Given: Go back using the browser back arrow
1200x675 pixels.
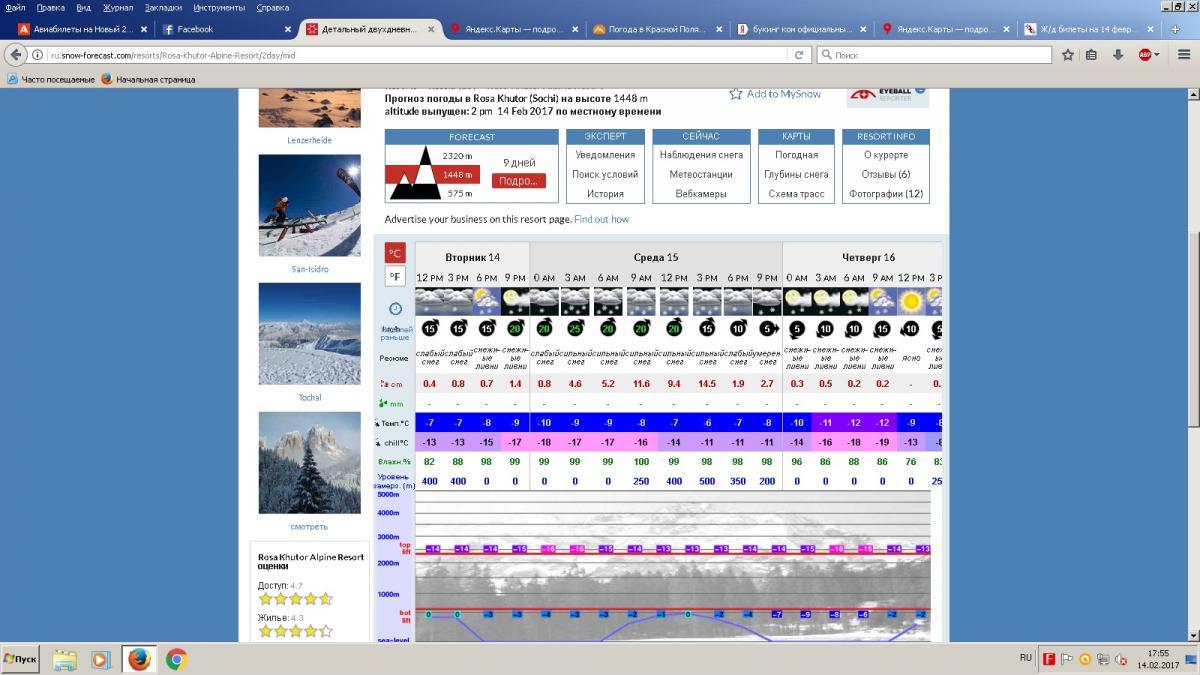Looking at the screenshot, I should 18,56.
